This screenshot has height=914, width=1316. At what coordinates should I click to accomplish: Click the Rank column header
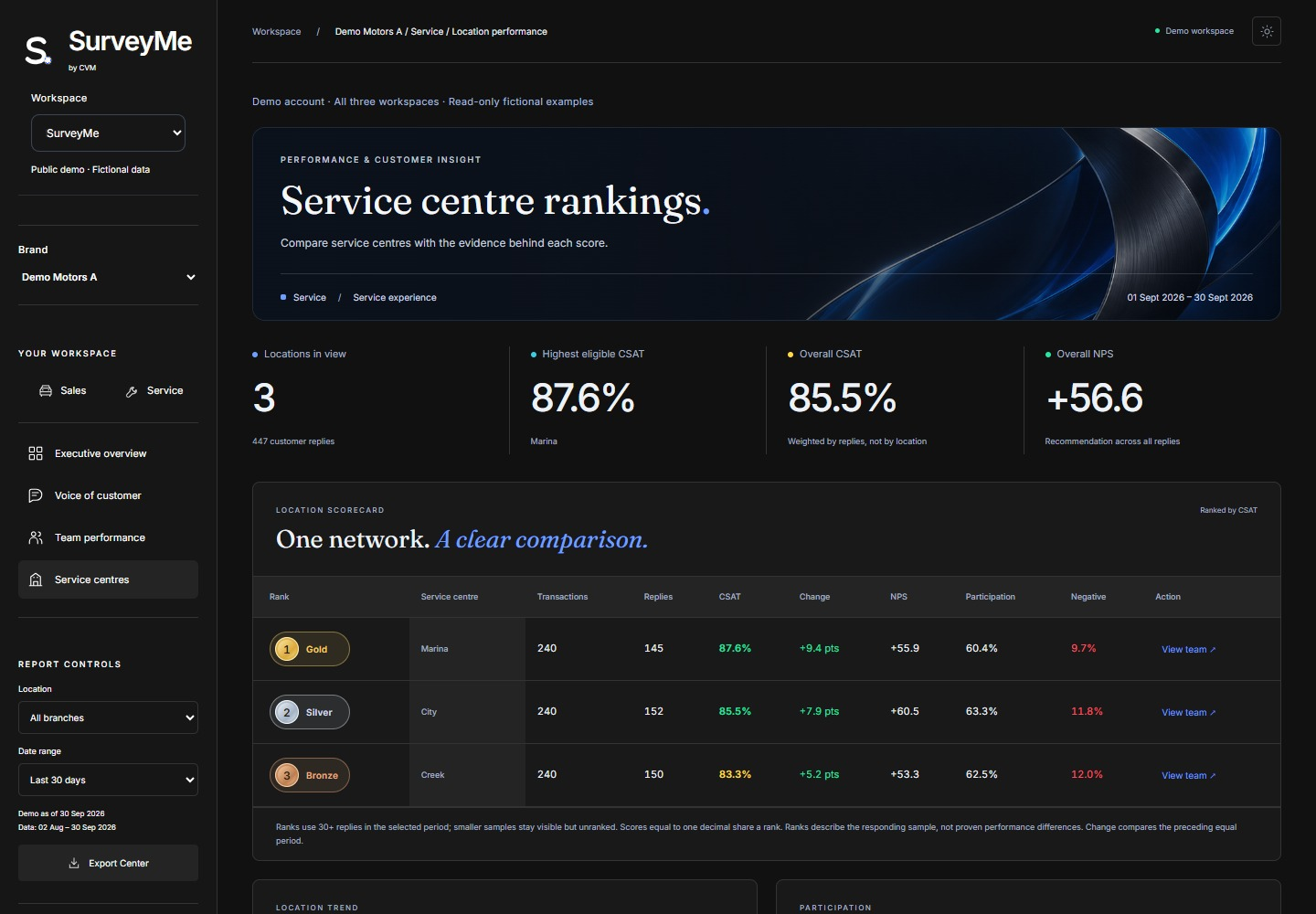coord(279,597)
